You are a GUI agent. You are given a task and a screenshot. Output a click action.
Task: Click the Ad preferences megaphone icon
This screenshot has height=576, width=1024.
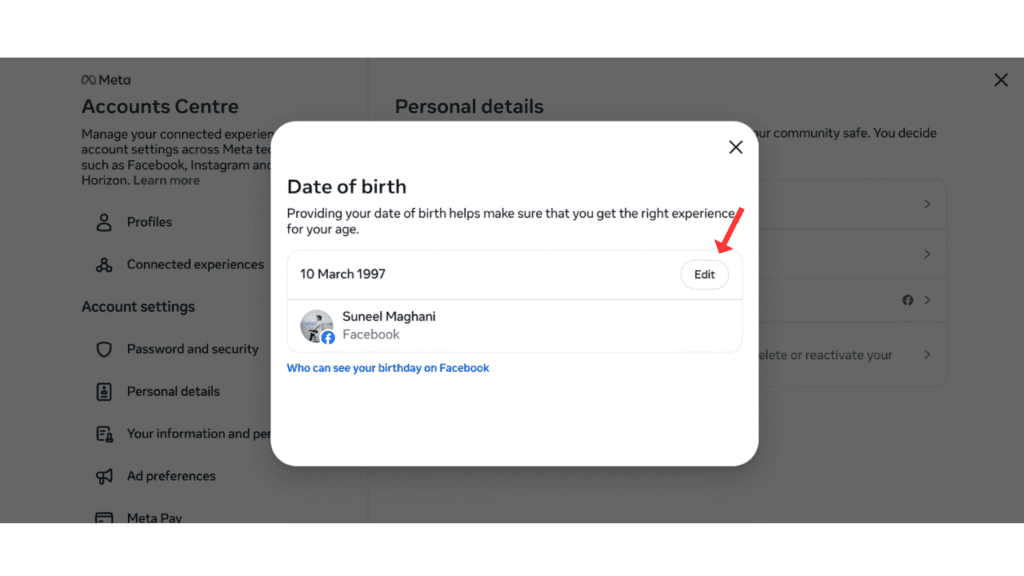coord(104,476)
